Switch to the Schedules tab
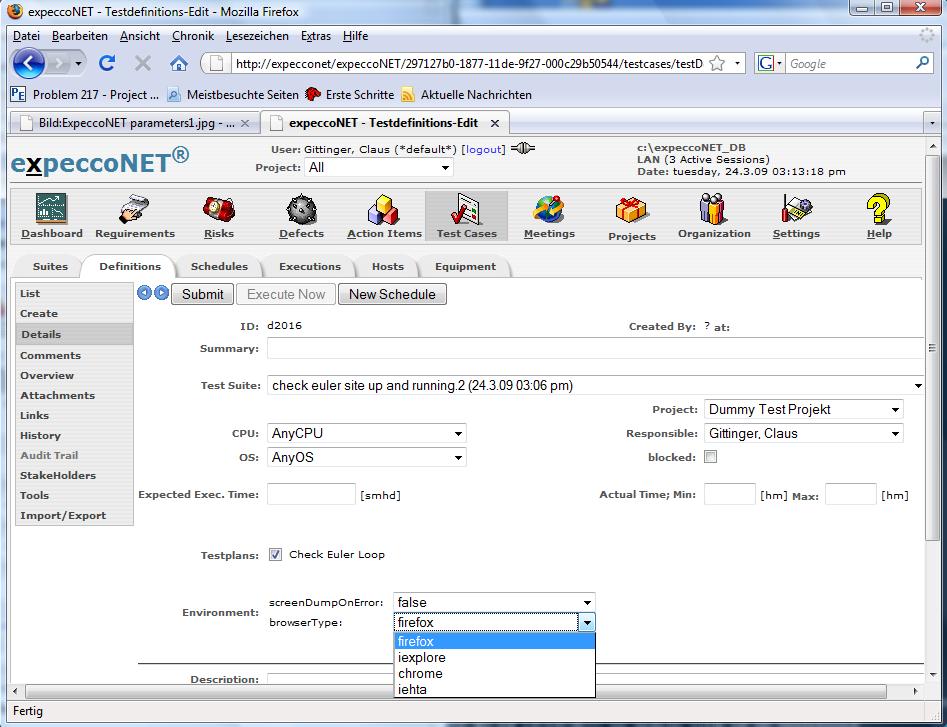The height and width of the screenshot is (727, 947). [x=219, y=267]
